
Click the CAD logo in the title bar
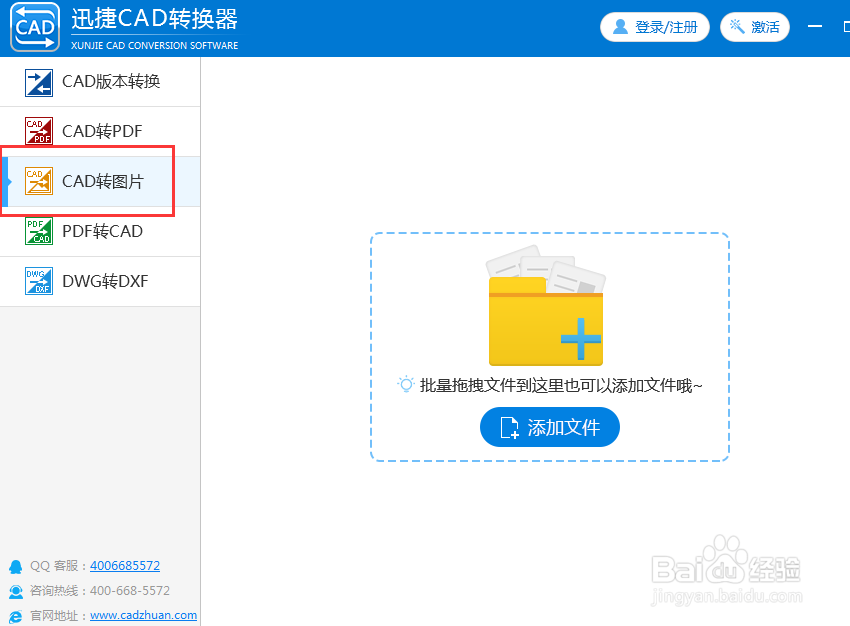(x=33, y=27)
